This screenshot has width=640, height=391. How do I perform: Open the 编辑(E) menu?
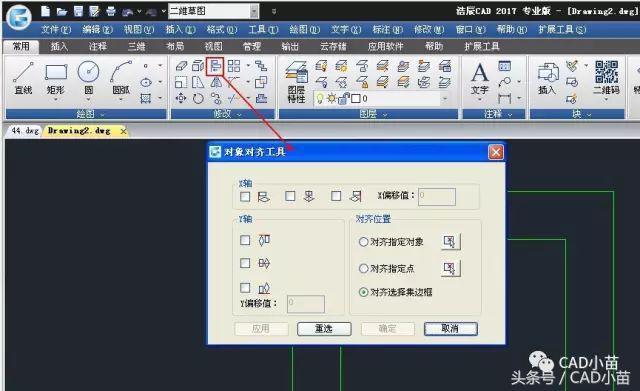tap(97, 29)
